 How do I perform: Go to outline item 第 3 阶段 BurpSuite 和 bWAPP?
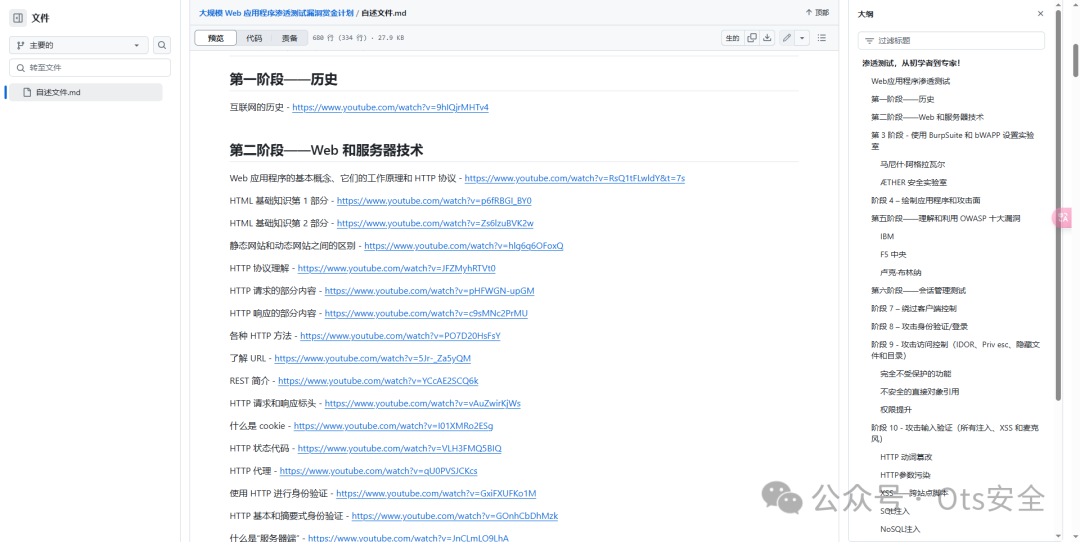tap(953, 140)
